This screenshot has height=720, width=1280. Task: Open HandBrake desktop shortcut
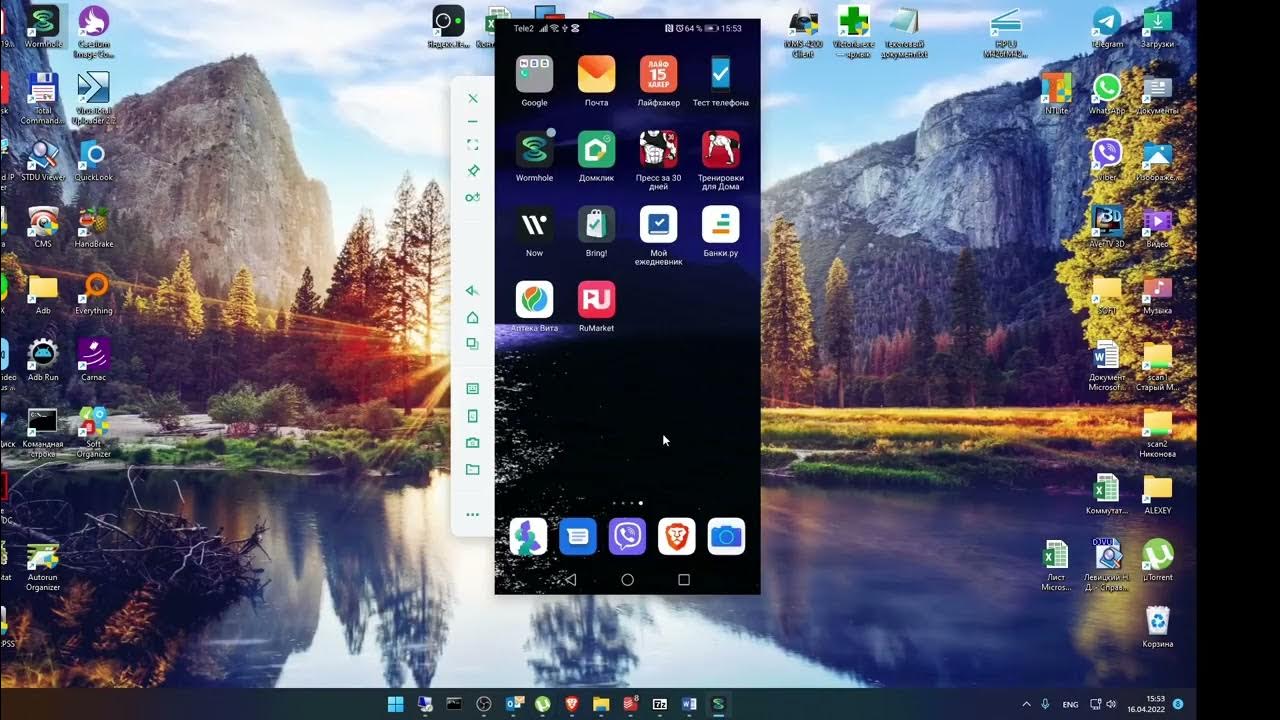click(x=93, y=227)
